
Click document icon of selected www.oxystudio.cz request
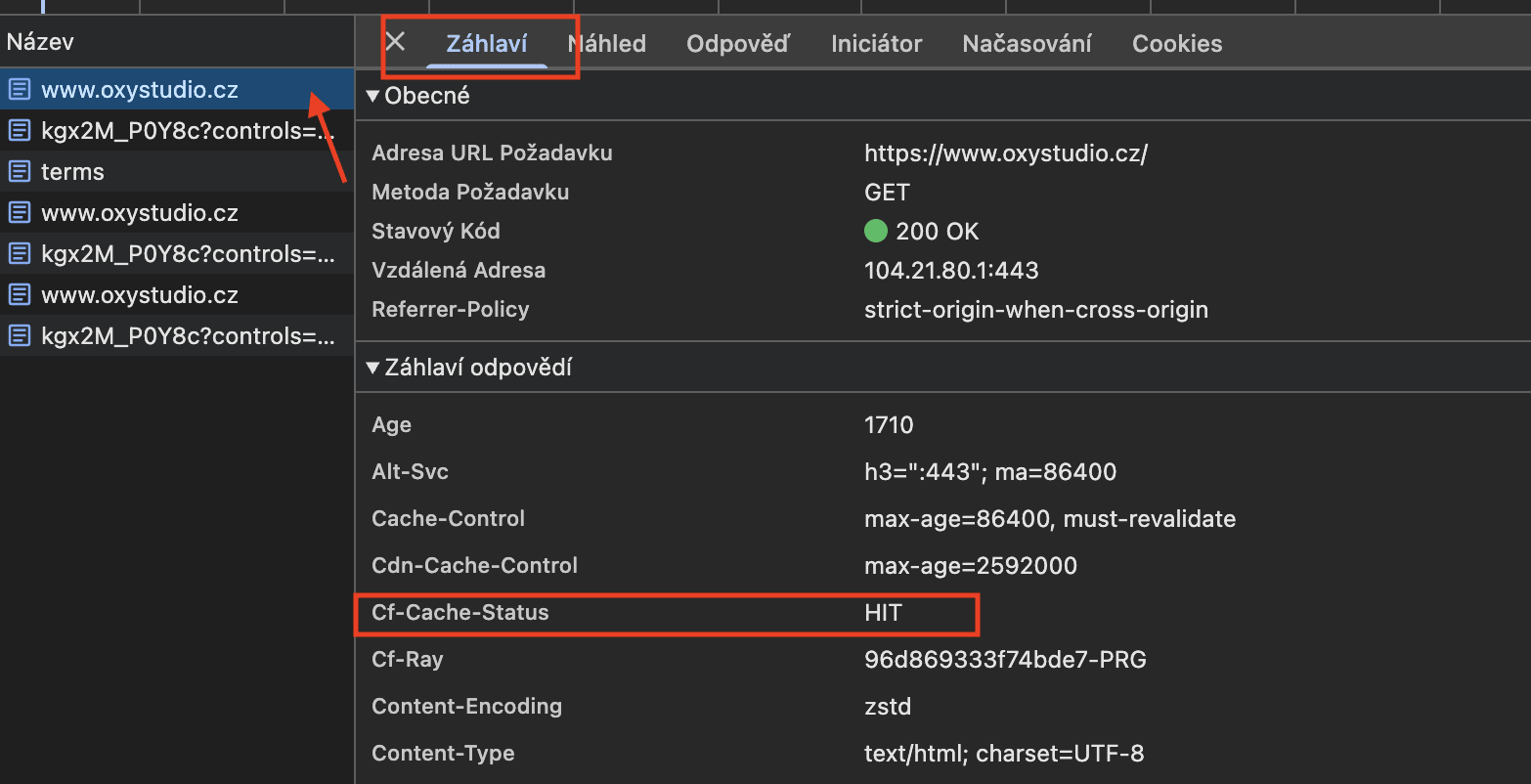(x=19, y=90)
